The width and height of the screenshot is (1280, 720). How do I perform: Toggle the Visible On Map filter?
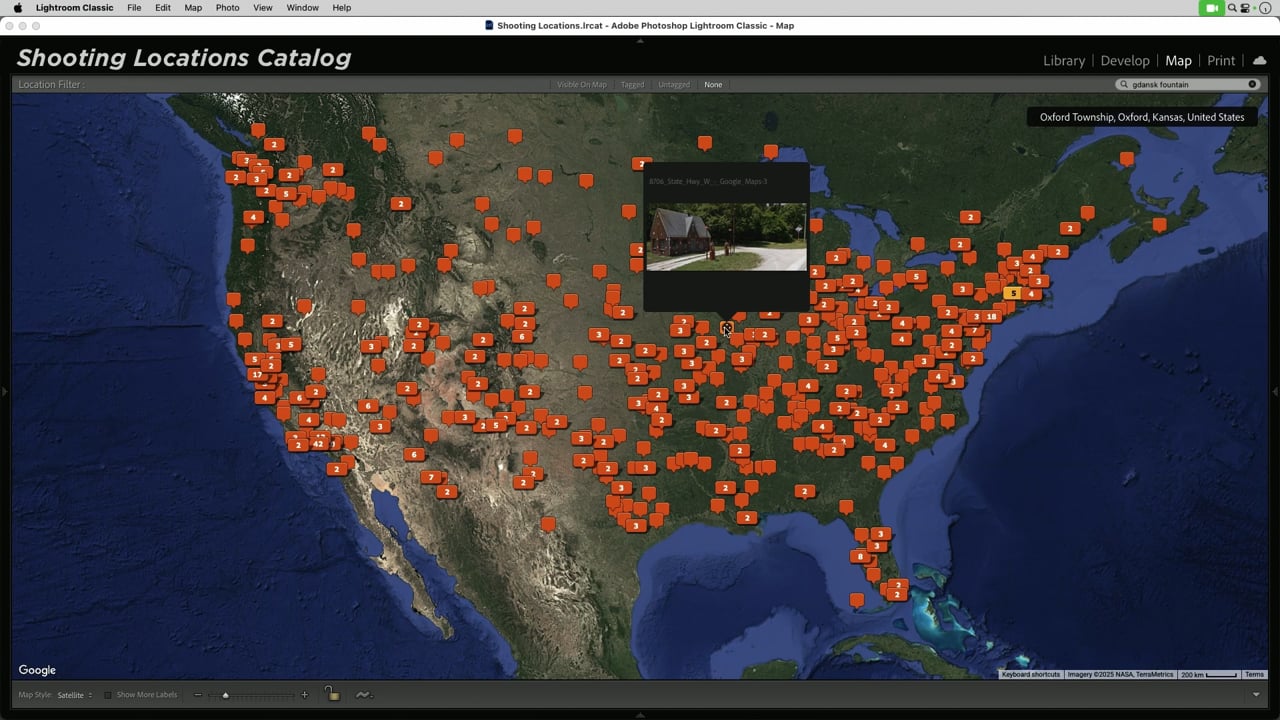[x=582, y=85]
